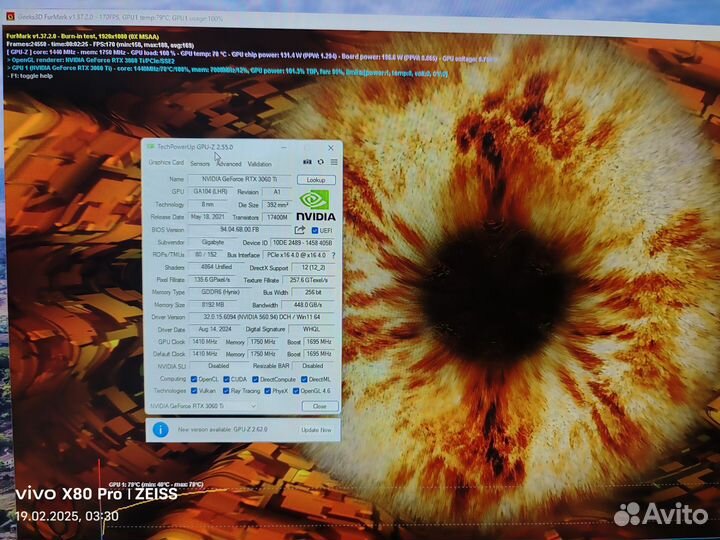720x540 pixels.
Task: Click the BIOS Version field 94.04.68.00.FB
Action: tap(239, 229)
